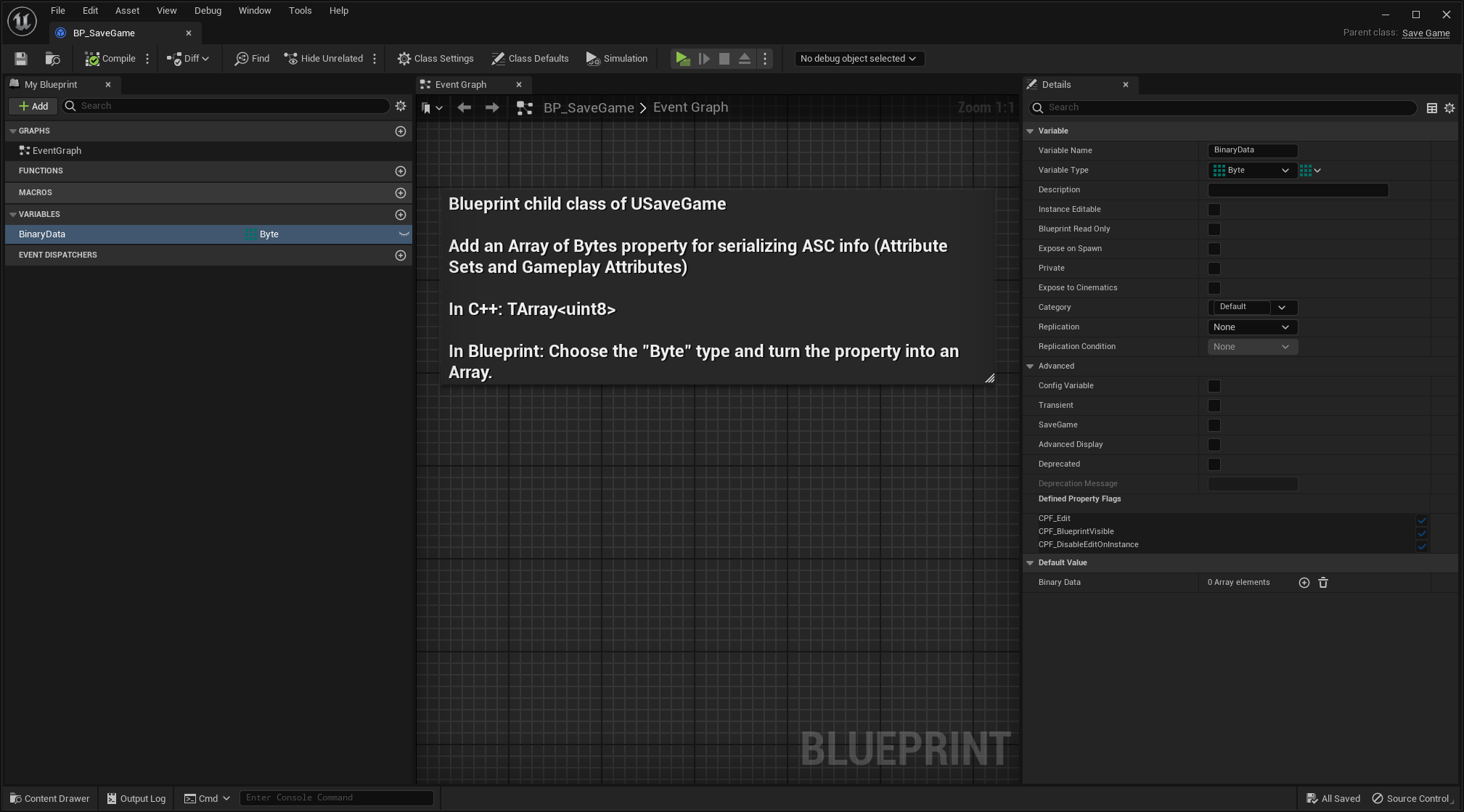
Task: Remove all Binary Data array elements trash icon
Action: [1322, 583]
